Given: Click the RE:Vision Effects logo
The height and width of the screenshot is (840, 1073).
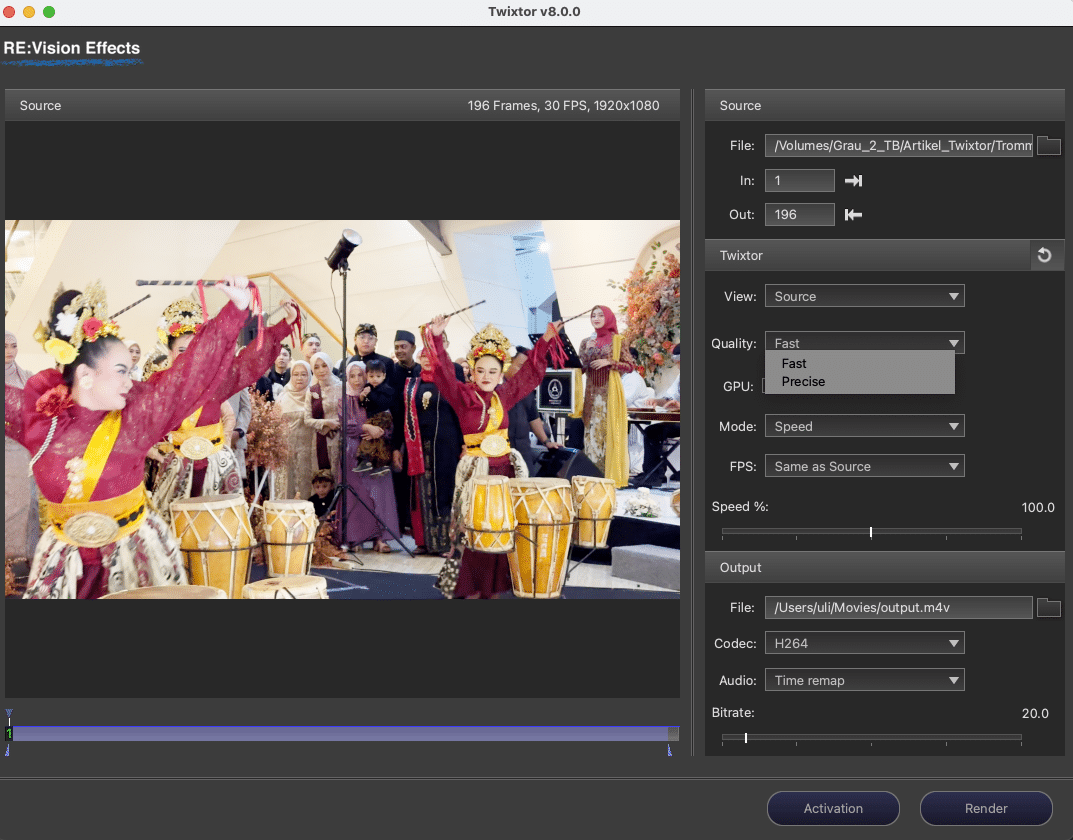Looking at the screenshot, I should (x=72, y=48).
